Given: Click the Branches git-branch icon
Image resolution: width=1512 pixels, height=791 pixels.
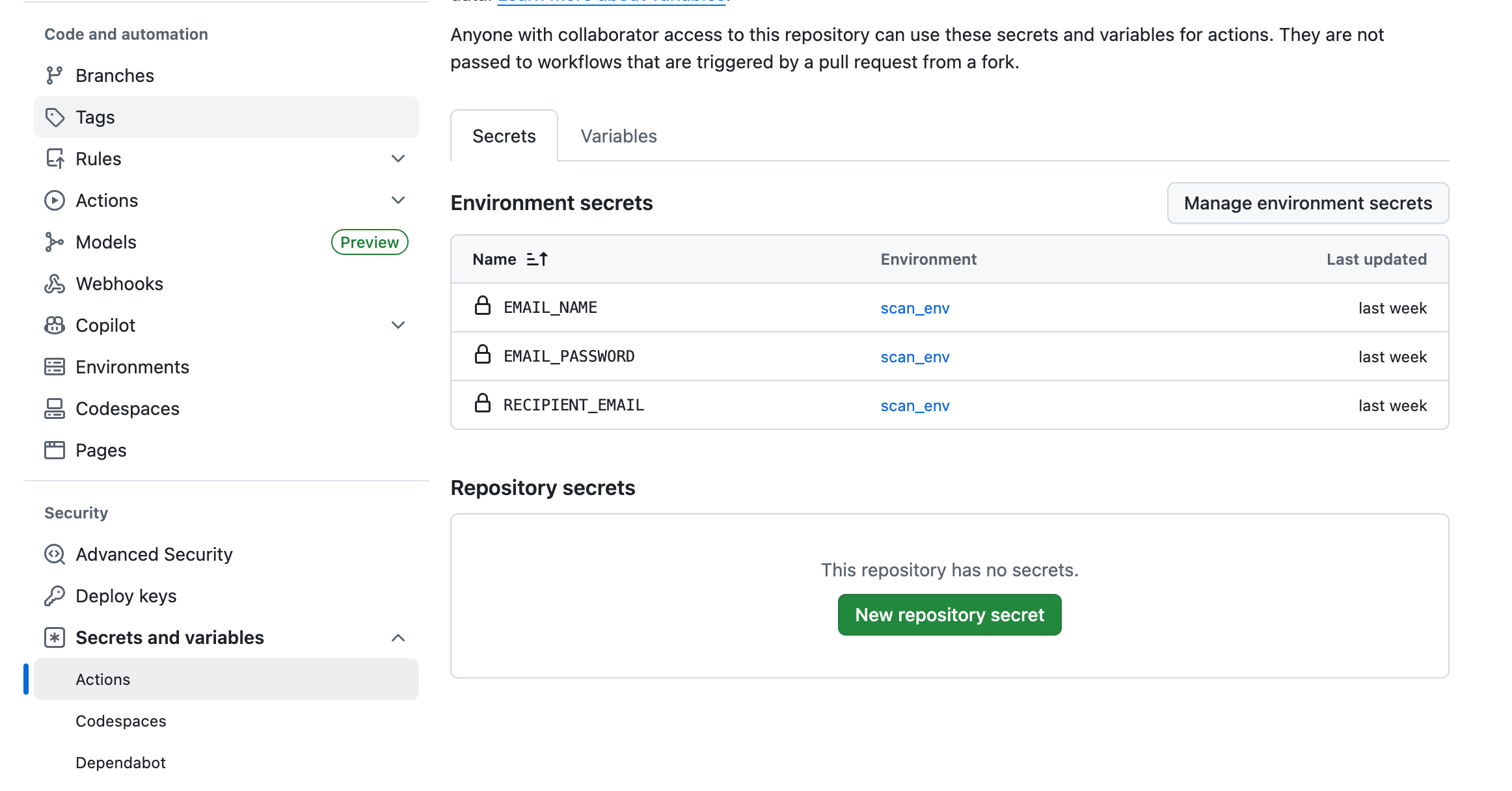Looking at the screenshot, I should pos(55,75).
